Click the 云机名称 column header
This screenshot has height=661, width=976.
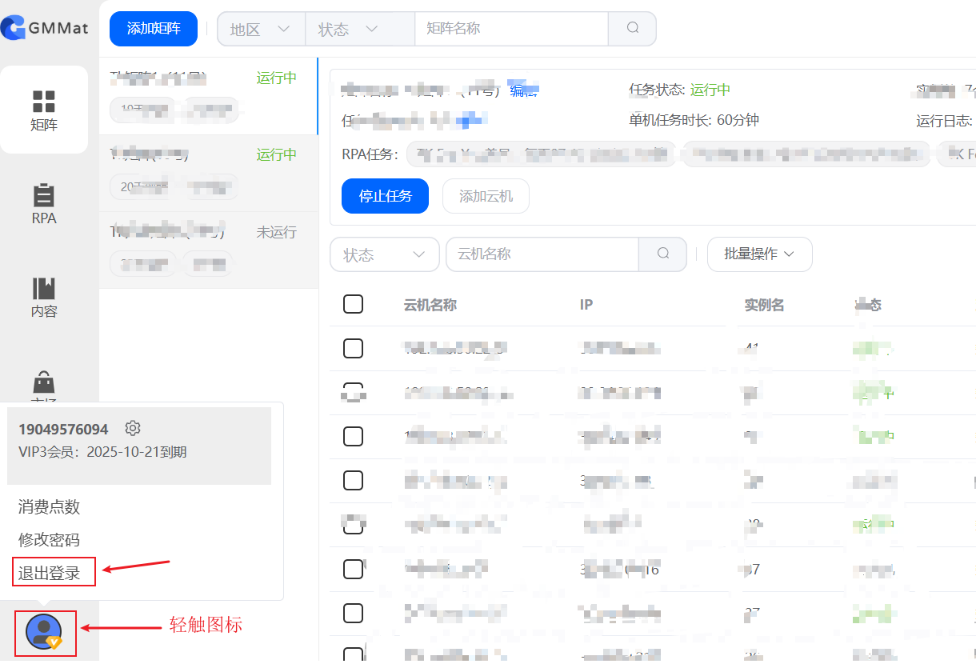pyautogui.click(x=430, y=305)
